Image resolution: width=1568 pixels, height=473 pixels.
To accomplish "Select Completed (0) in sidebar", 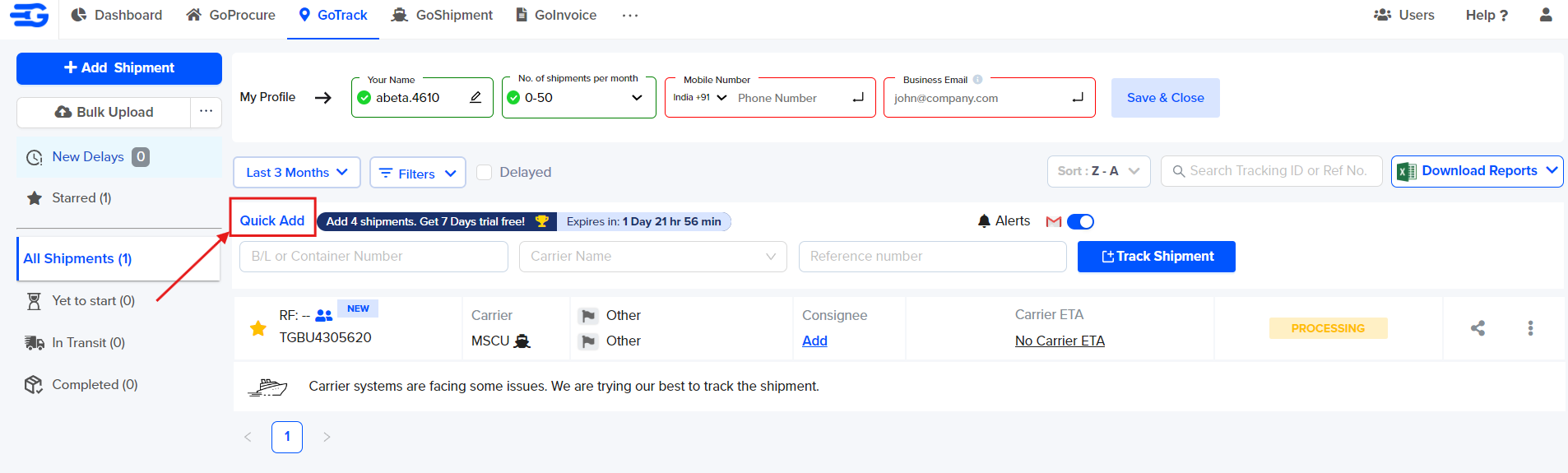I will pyautogui.click(x=81, y=385).
